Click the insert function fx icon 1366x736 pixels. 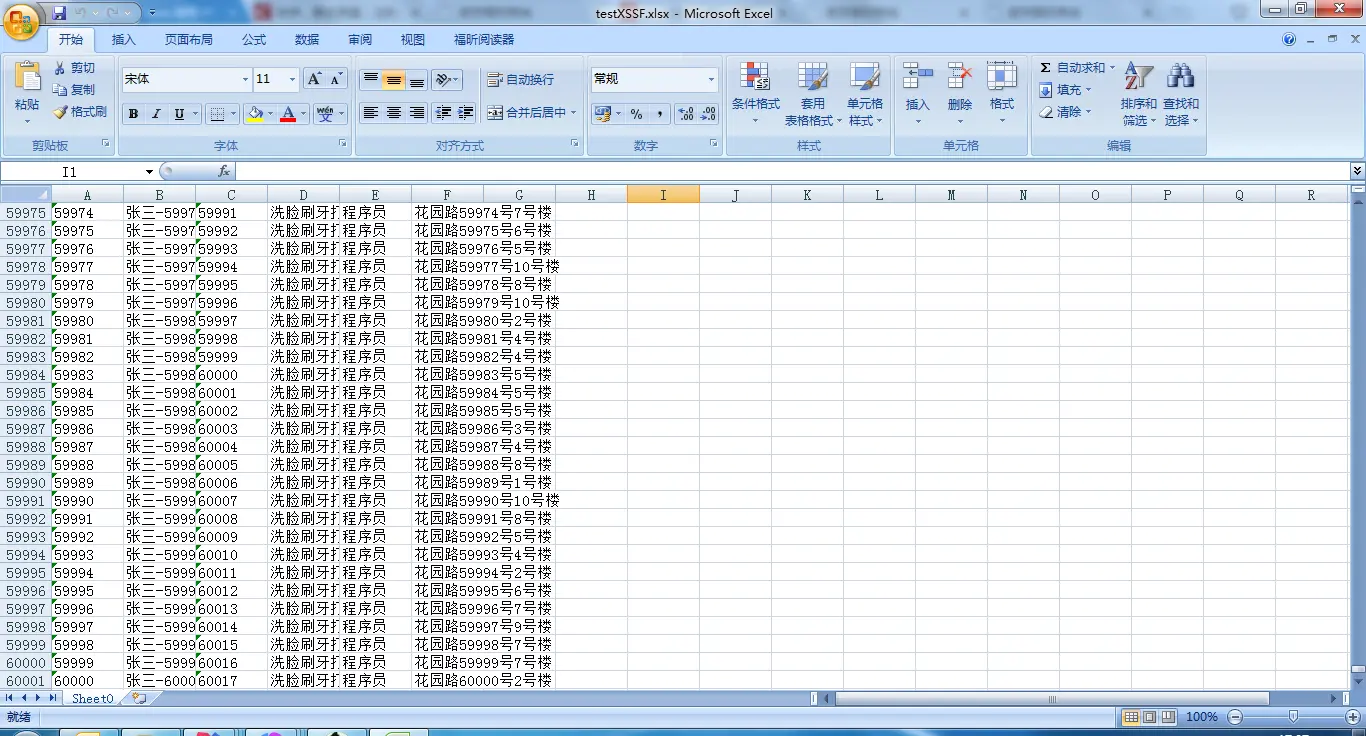[224, 172]
